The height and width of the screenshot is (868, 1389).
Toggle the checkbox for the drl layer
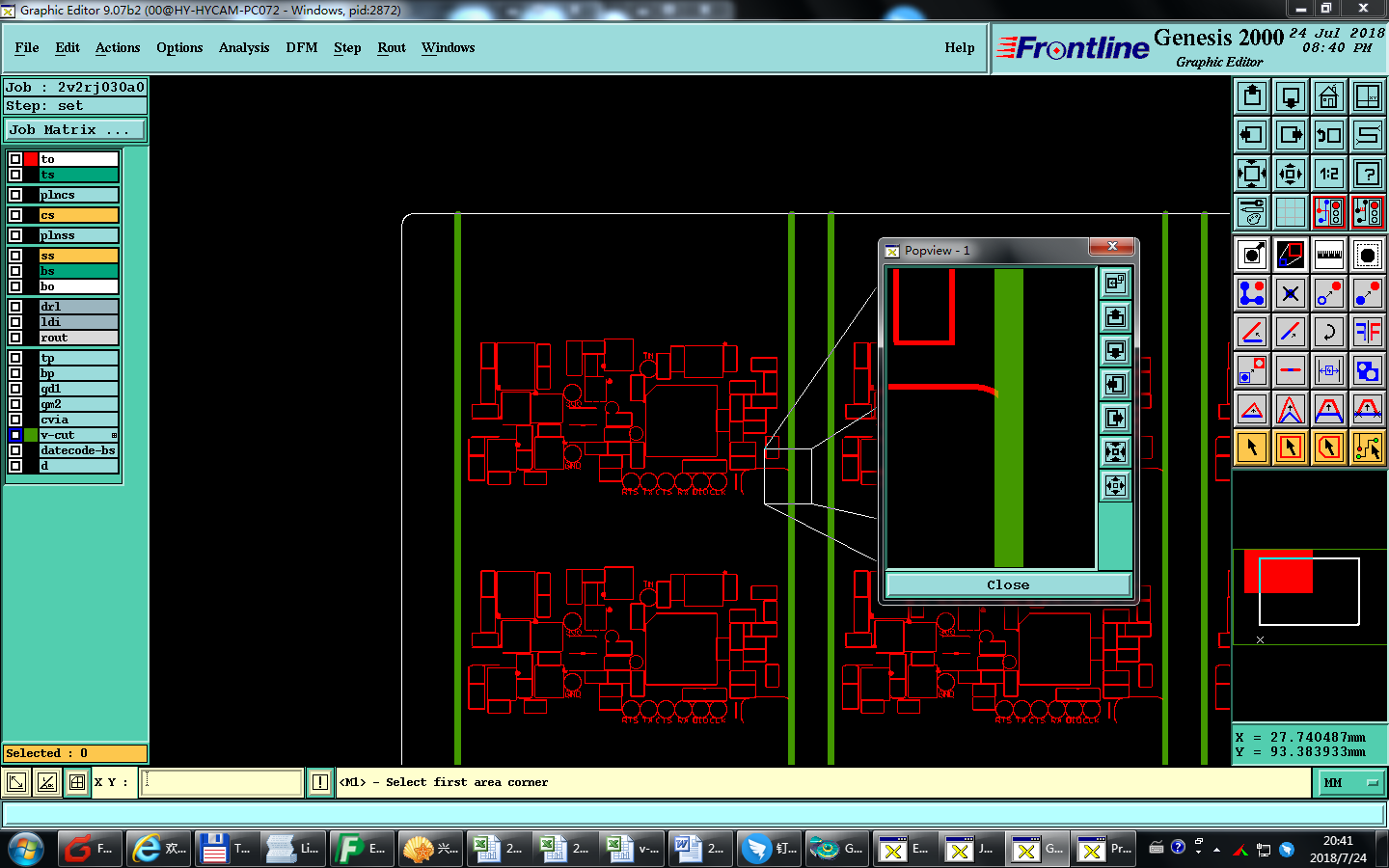coord(15,307)
